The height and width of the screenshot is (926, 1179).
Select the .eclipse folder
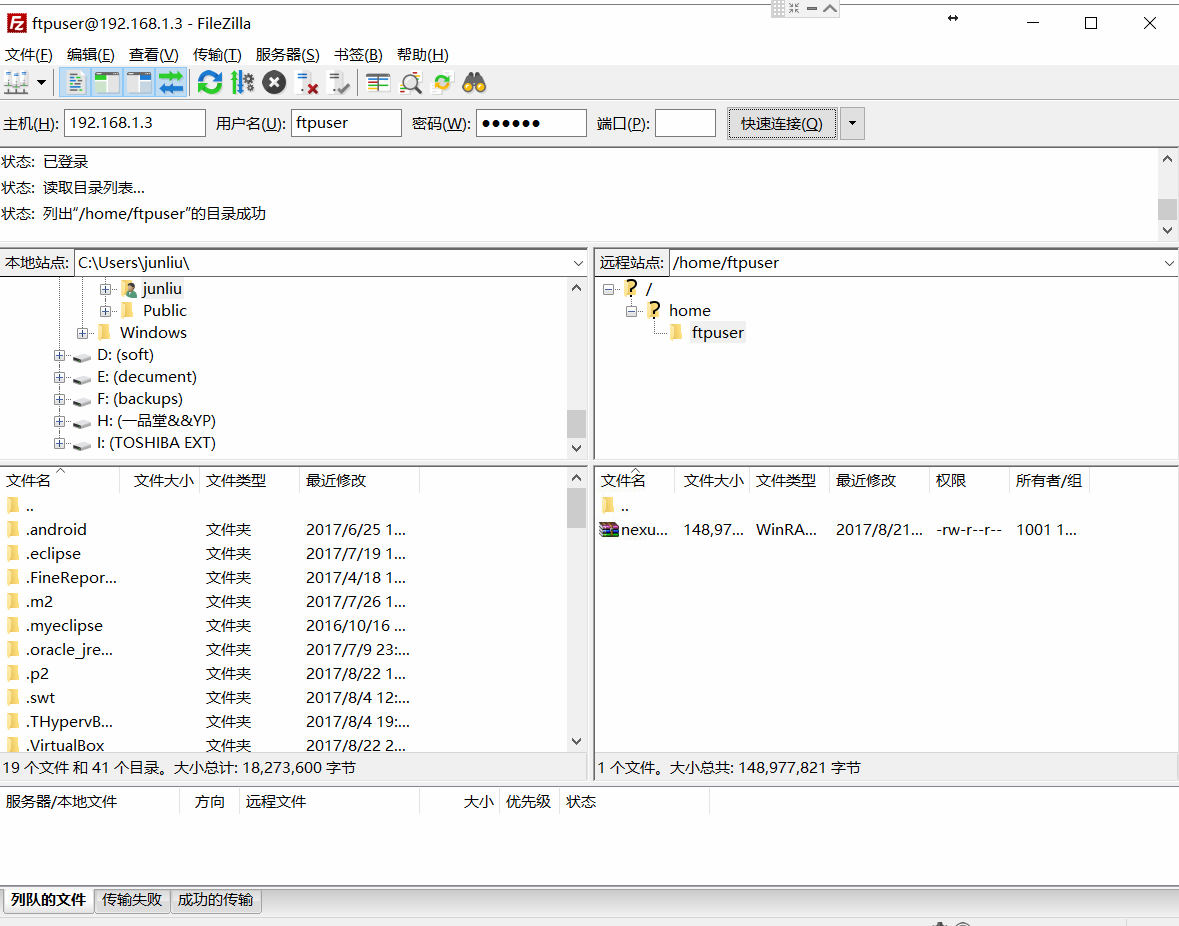pos(53,553)
